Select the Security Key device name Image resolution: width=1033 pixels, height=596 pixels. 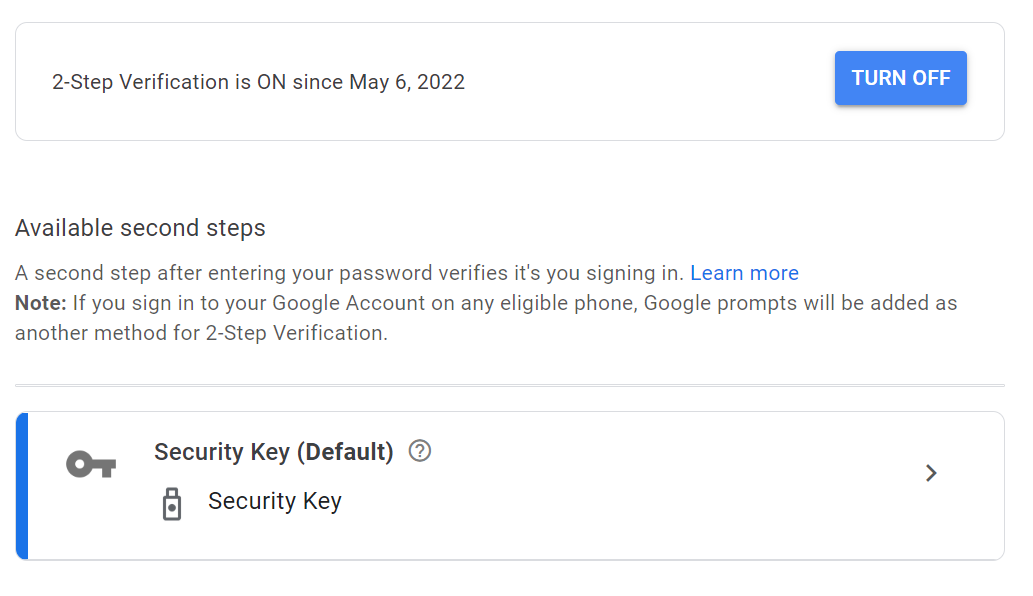(275, 501)
